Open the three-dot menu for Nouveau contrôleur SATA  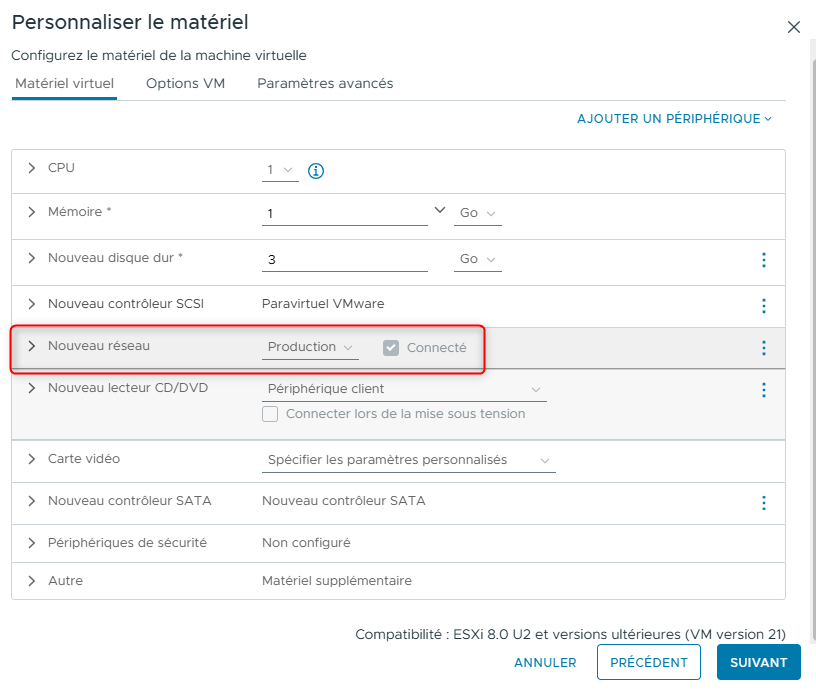pos(764,503)
